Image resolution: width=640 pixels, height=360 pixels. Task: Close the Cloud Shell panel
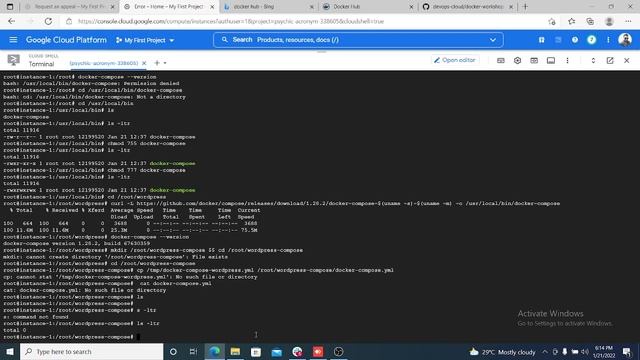[627, 60]
